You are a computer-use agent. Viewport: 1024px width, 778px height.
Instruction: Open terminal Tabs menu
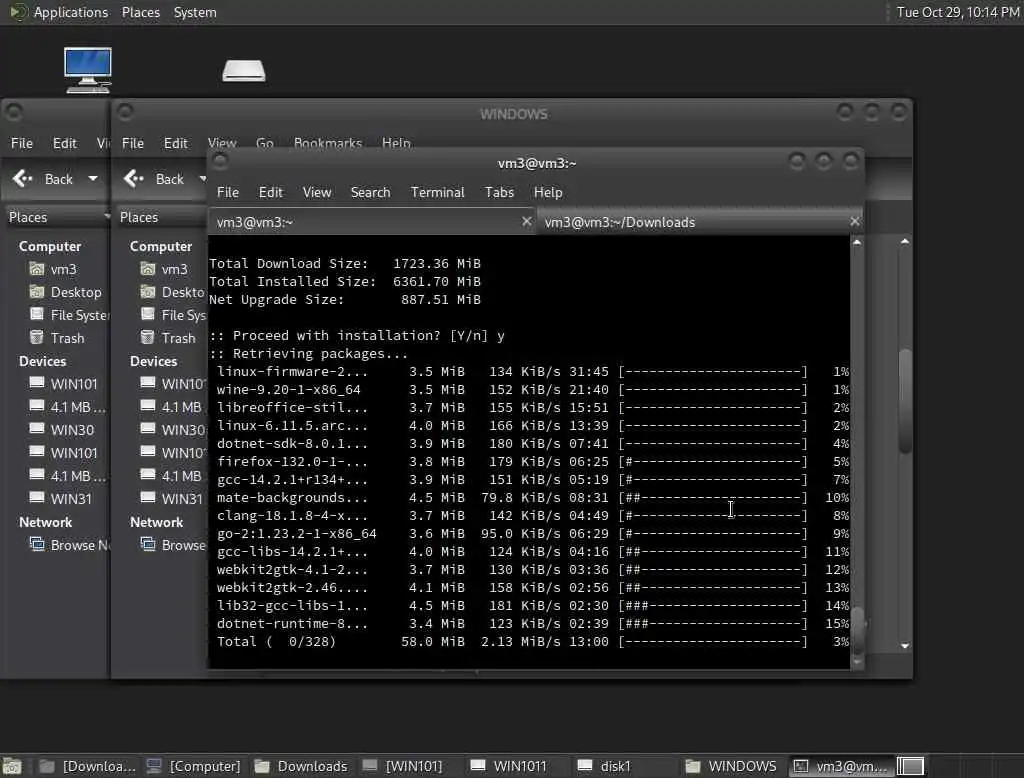coord(499,192)
